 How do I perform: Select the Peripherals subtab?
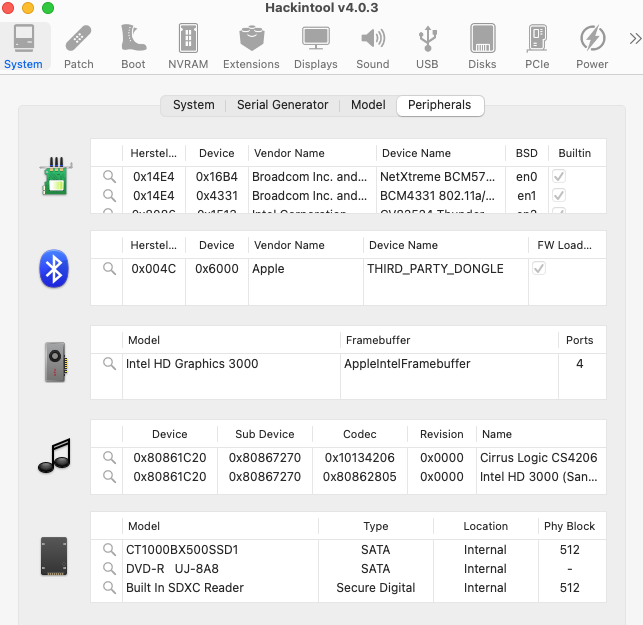(x=440, y=105)
